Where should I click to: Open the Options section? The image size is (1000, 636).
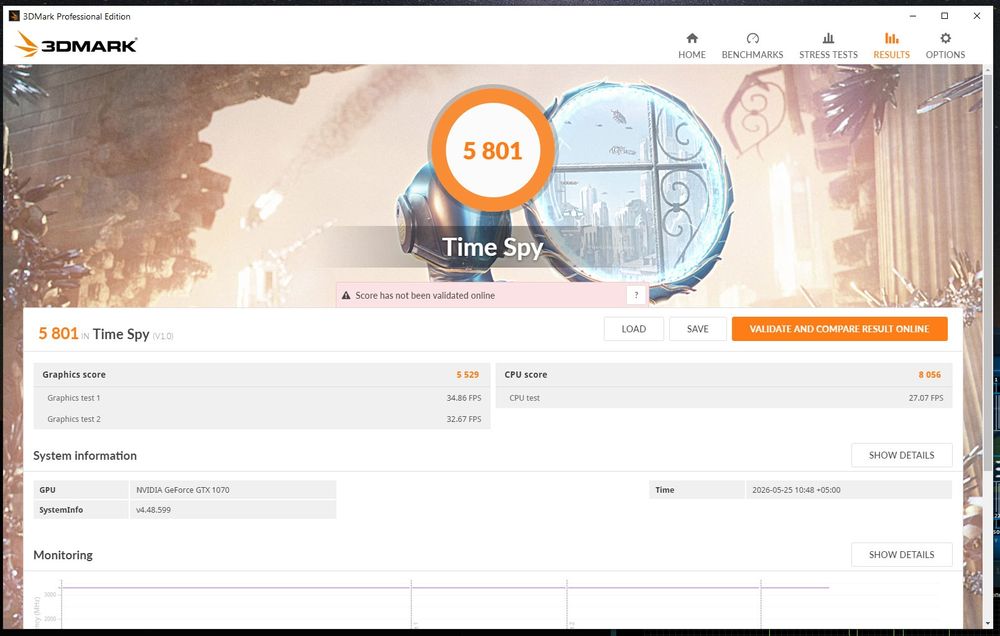[945, 46]
